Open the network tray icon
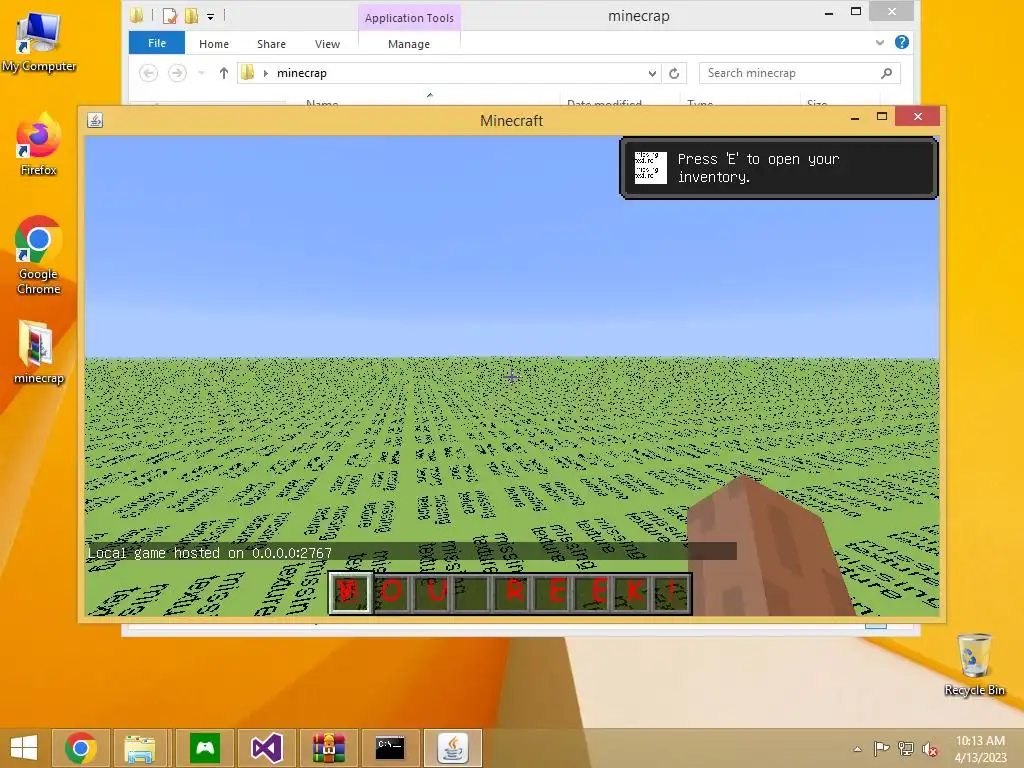 [x=906, y=748]
